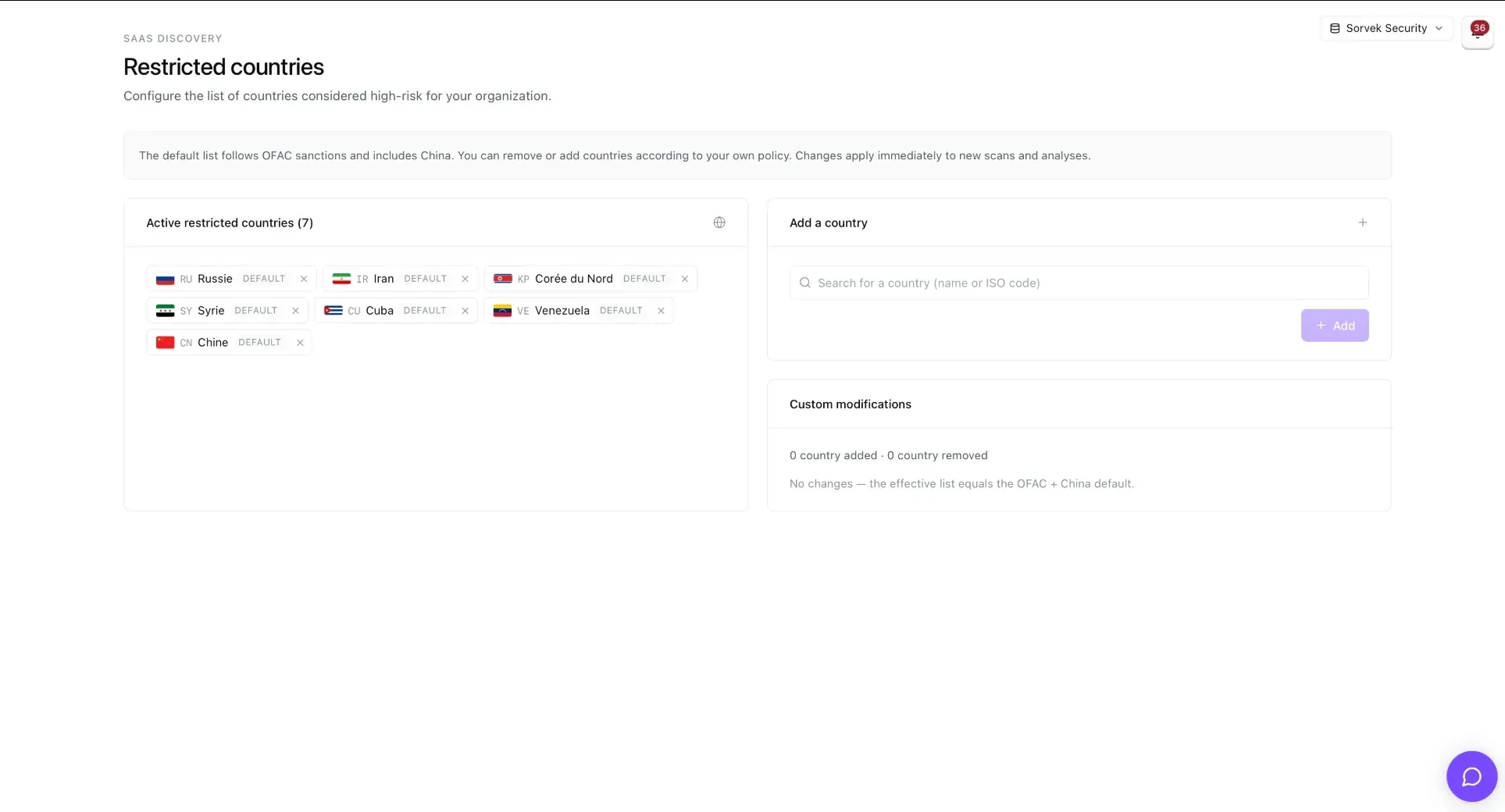Open the Sorvek Security organization dropdown
1505x812 pixels.
(x=1386, y=28)
